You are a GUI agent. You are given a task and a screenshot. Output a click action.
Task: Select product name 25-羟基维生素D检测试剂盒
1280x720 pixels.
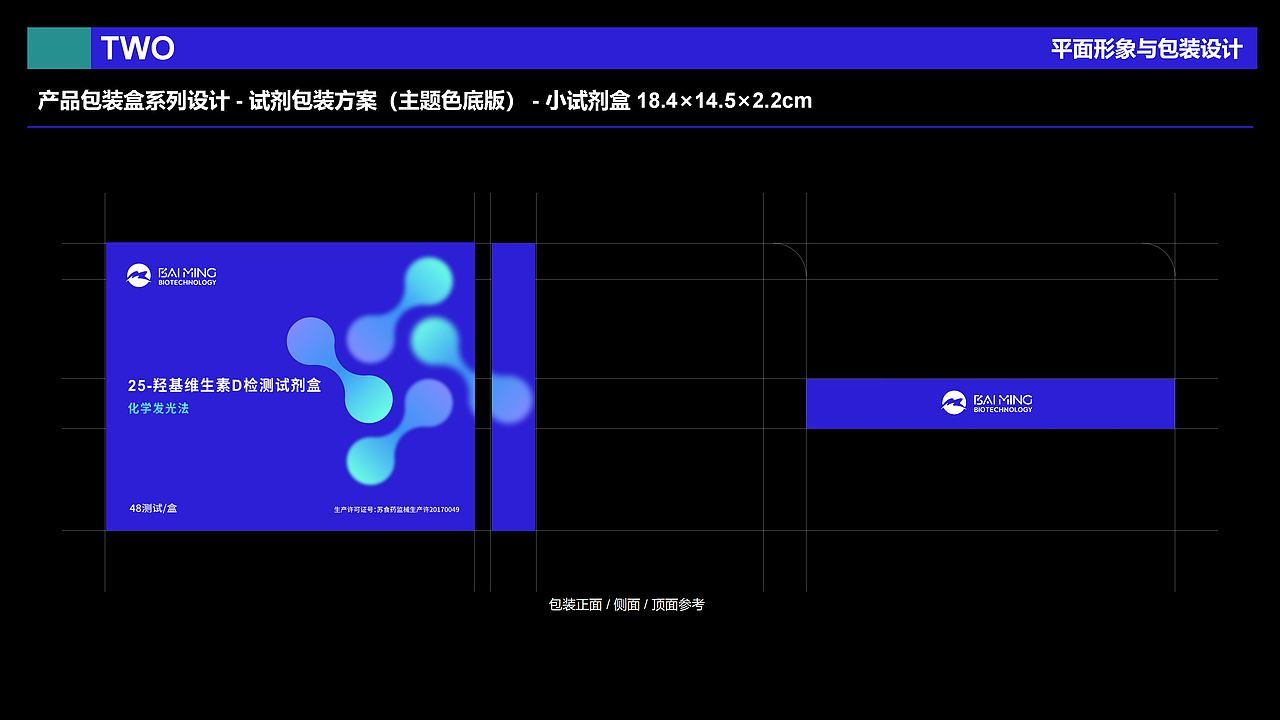pyautogui.click(x=224, y=385)
